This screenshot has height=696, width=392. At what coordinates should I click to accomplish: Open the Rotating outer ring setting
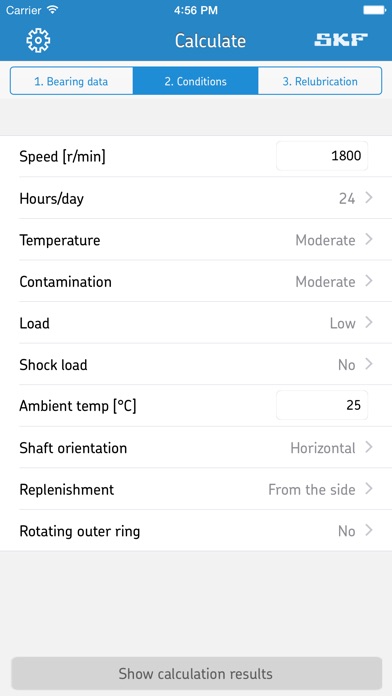coord(196,531)
